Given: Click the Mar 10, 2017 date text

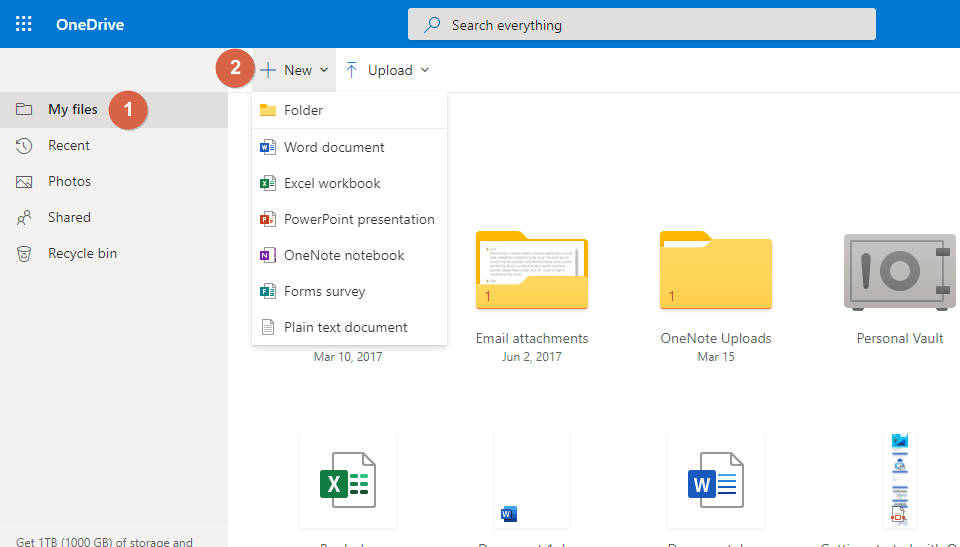Looking at the screenshot, I should click(x=348, y=356).
